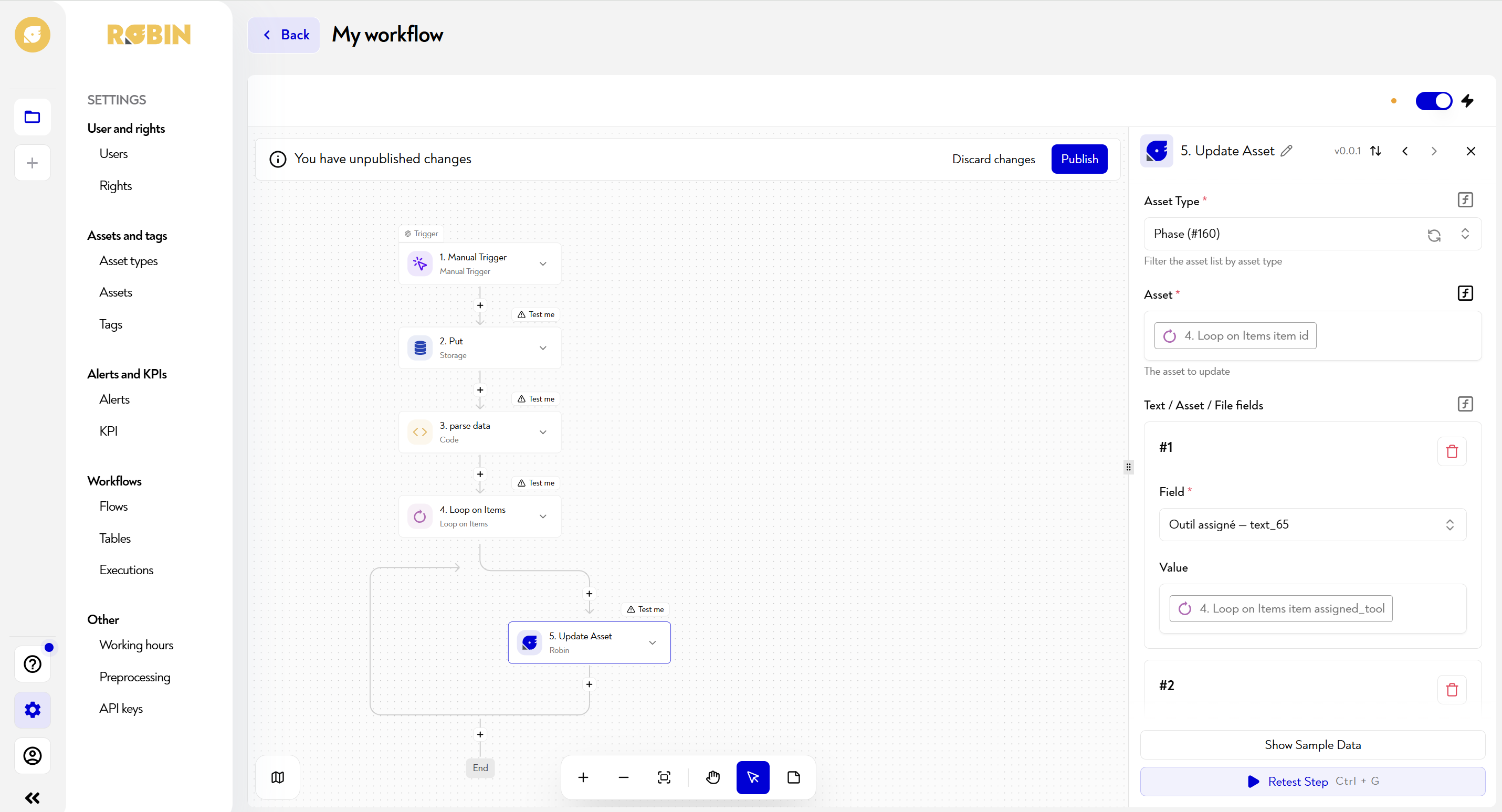Click the Back button
Image resolution: width=1502 pixels, height=812 pixels.
(x=284, y=35)
